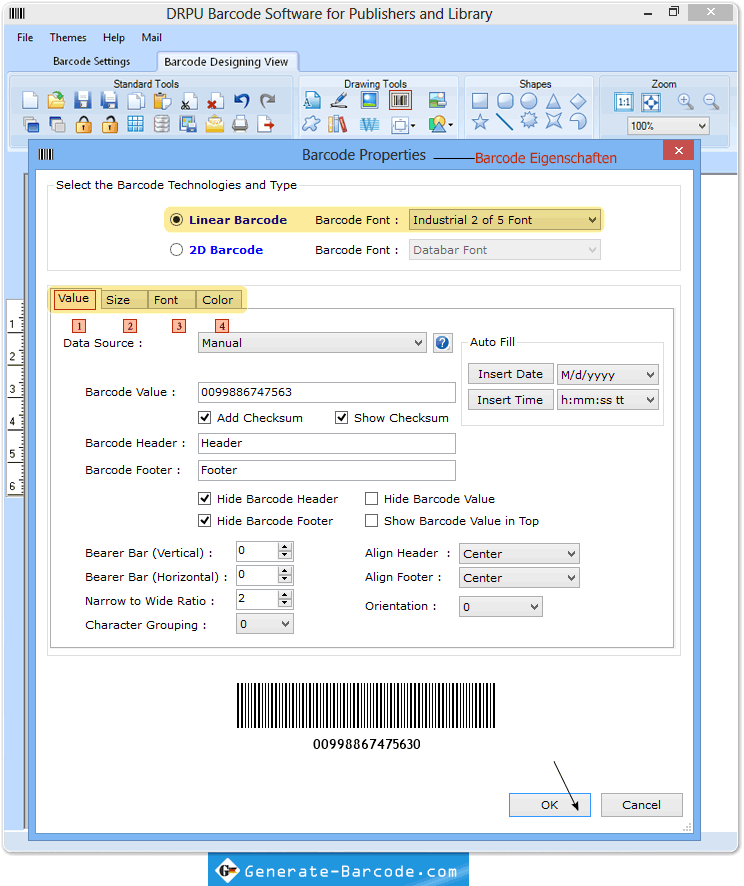Image resolution: width=744 pixels, height=886 pixels.
Task: Select the 2D Barcode radio button
Action: click(x=176, y=250)
